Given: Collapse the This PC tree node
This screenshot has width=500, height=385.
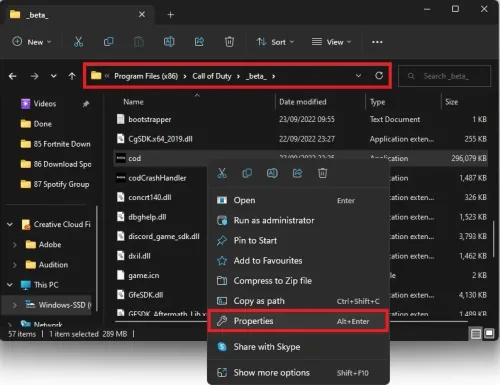Looking at the screenshot, I should pos(10,285).
